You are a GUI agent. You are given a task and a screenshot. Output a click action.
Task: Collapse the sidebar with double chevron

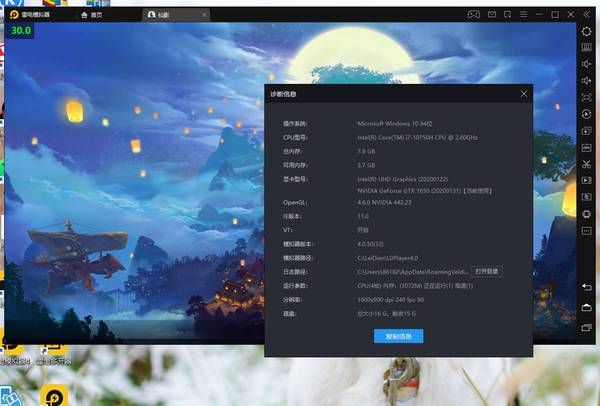(586, 15)
